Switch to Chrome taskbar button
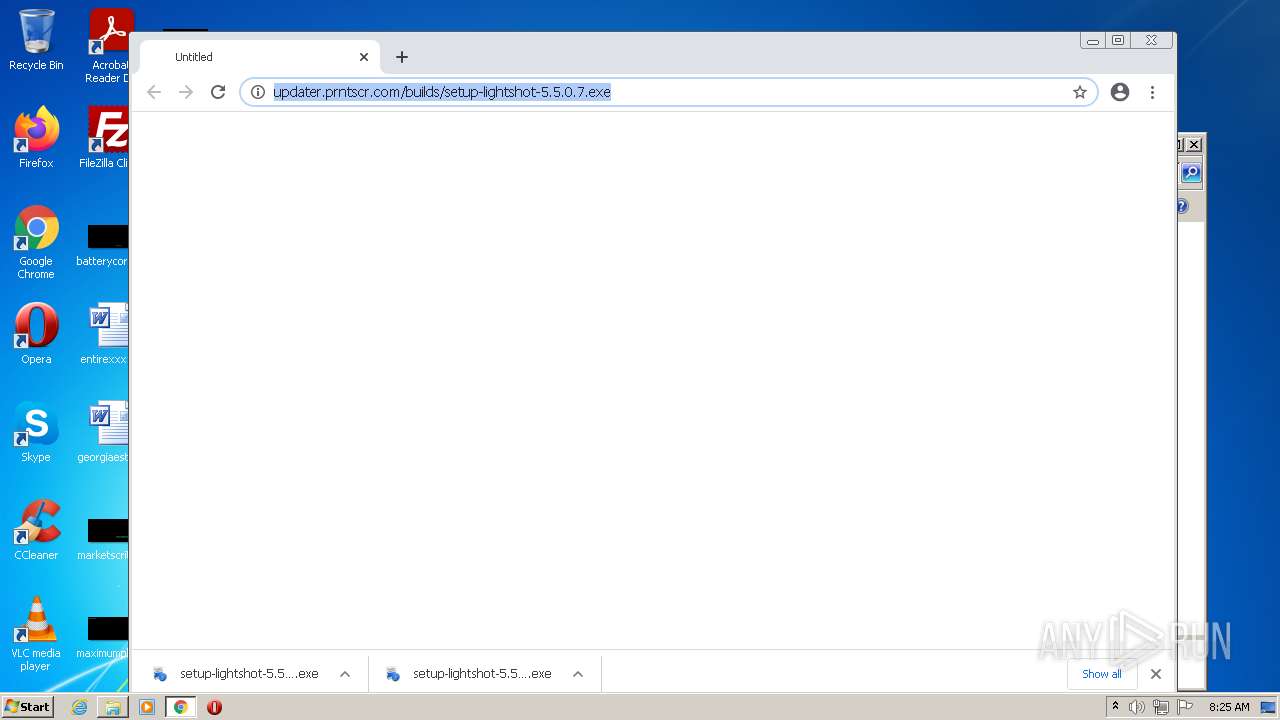The image size is (1280, 720). (181, 707)
